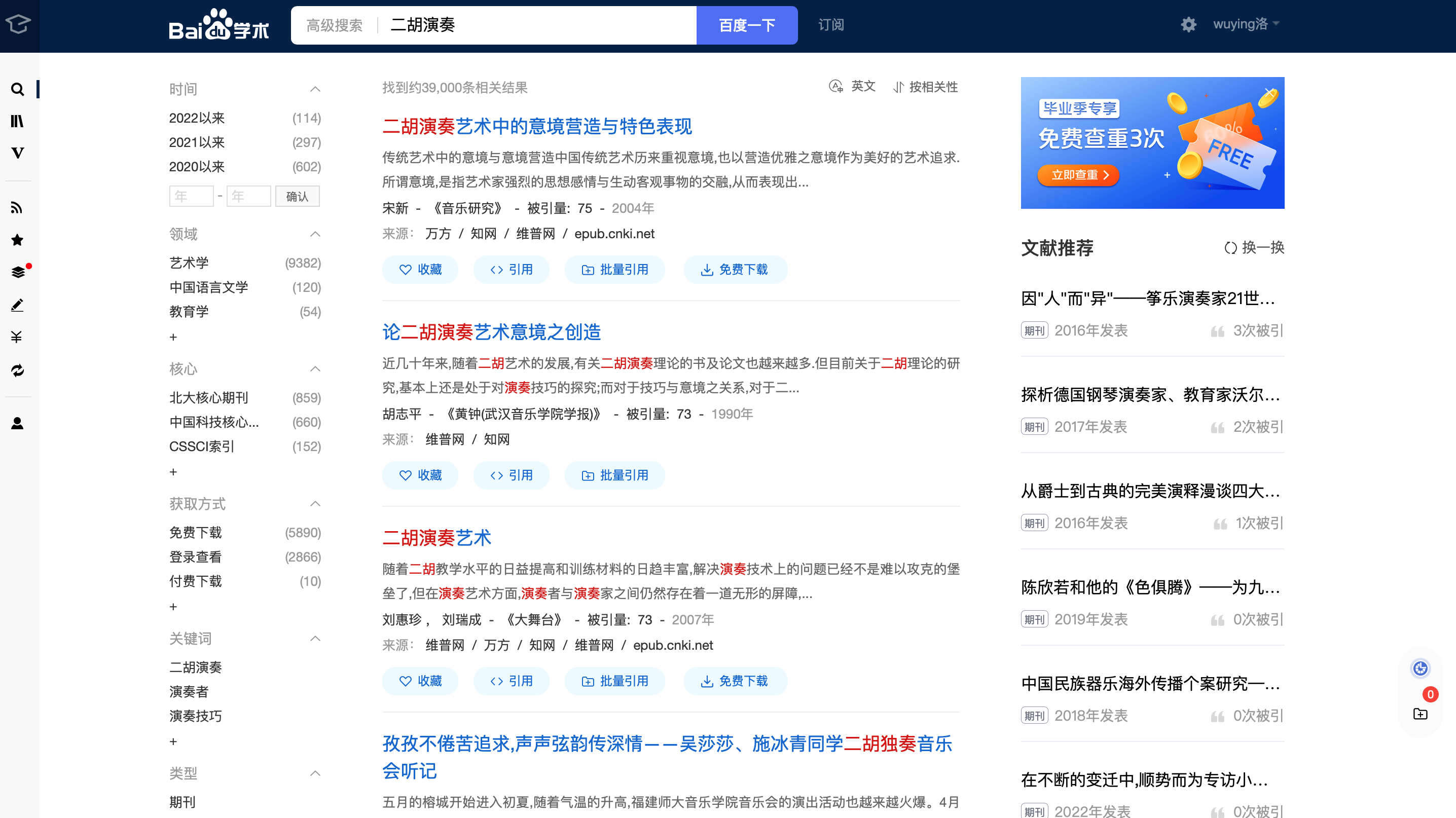
Task: Click the settings gear icon in header
Action: coord(1188,24)
